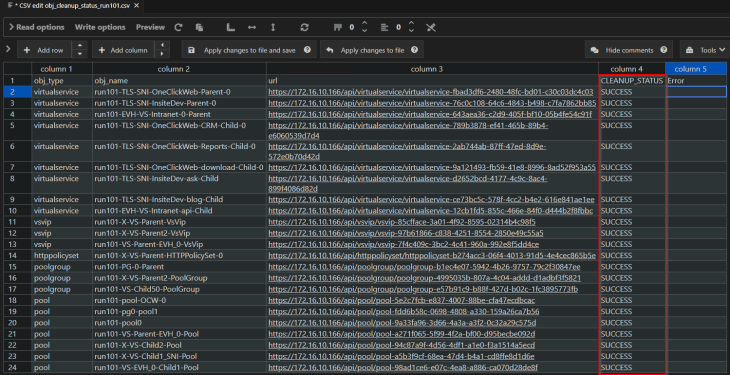The height and width of the screenshot is (375, 730).
Task: Click the crossed pin reset icon
Action: click(431, 27)
